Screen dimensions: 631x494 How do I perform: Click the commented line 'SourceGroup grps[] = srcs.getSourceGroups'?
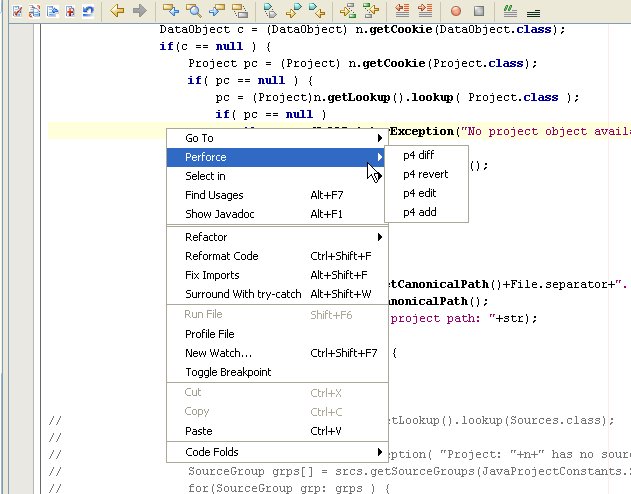point(409,471)
